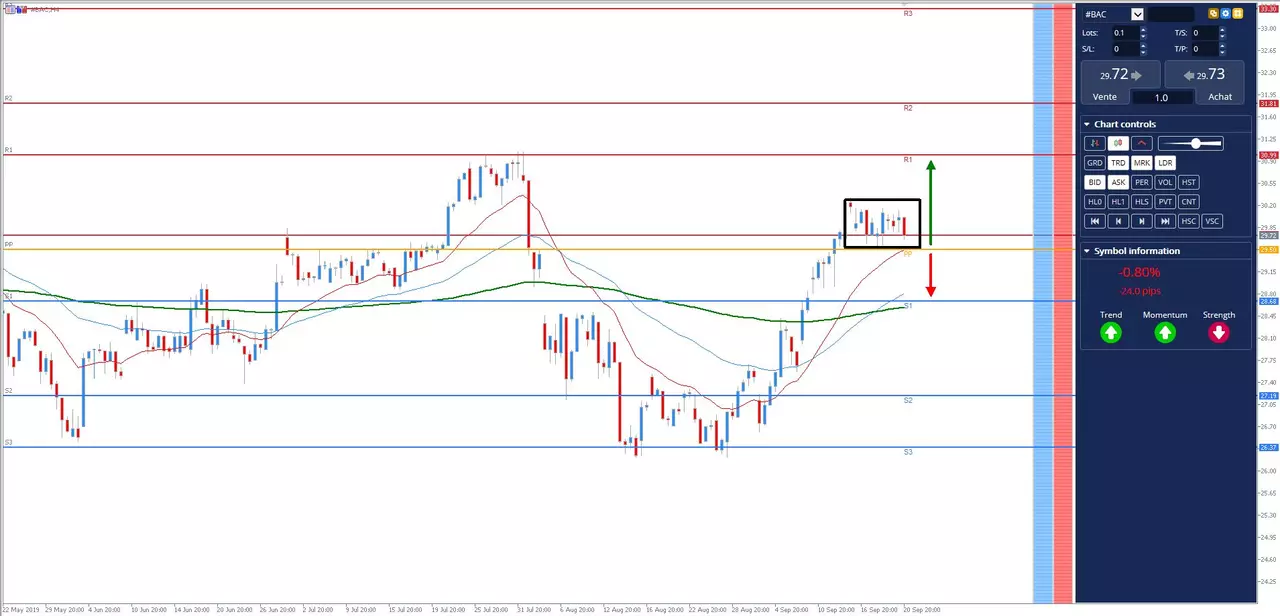Jump to chart end icon
Screen dimensions: 1280x616
click(x=1166, y=221)
